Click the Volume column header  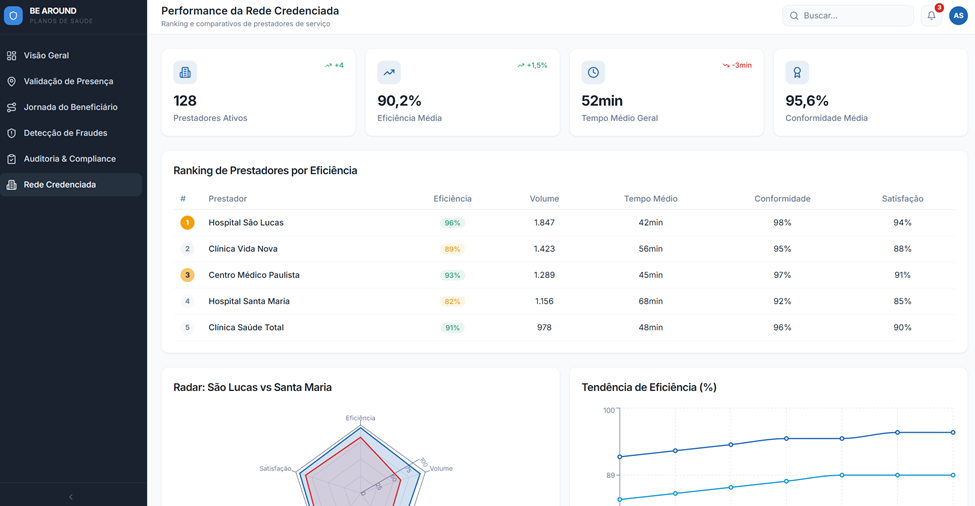[544, 199]
